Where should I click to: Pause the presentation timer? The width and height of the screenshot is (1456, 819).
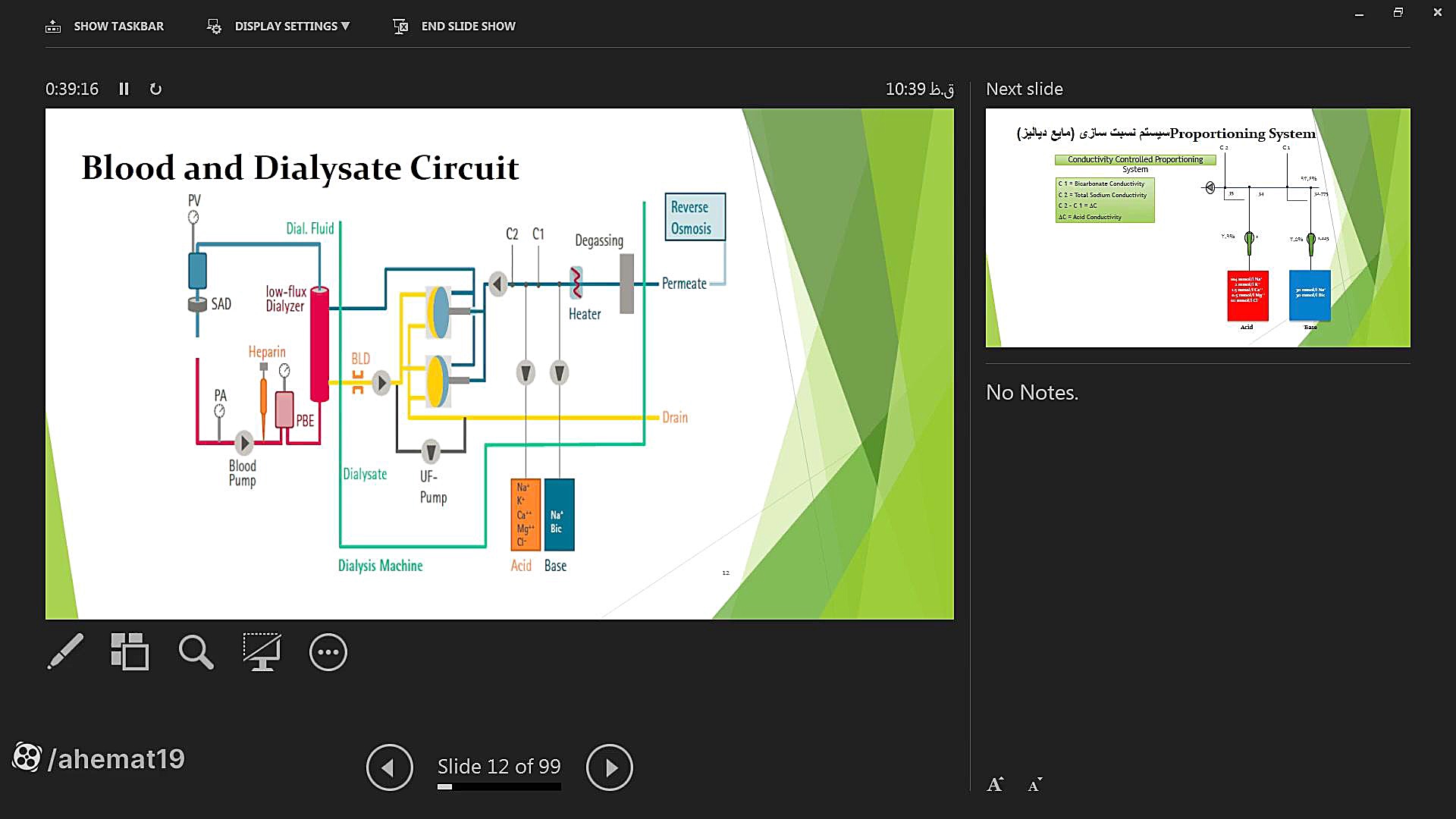124,89
